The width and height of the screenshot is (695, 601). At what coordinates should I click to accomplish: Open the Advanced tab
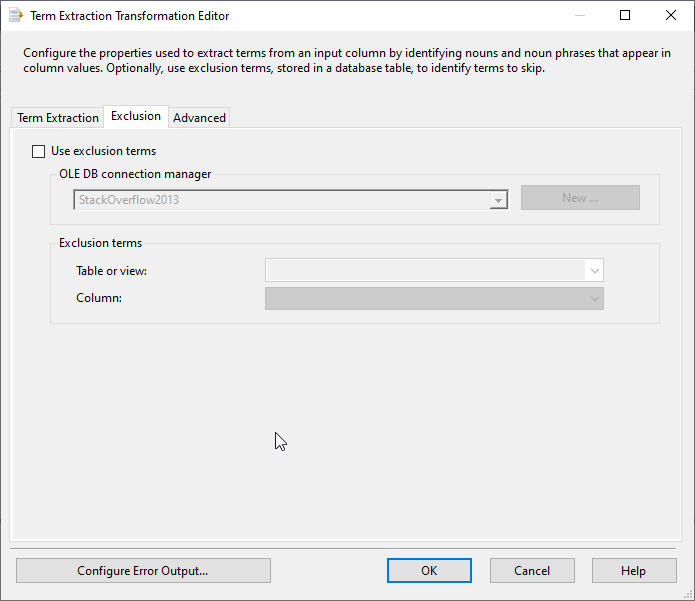(x=199, y=118)
